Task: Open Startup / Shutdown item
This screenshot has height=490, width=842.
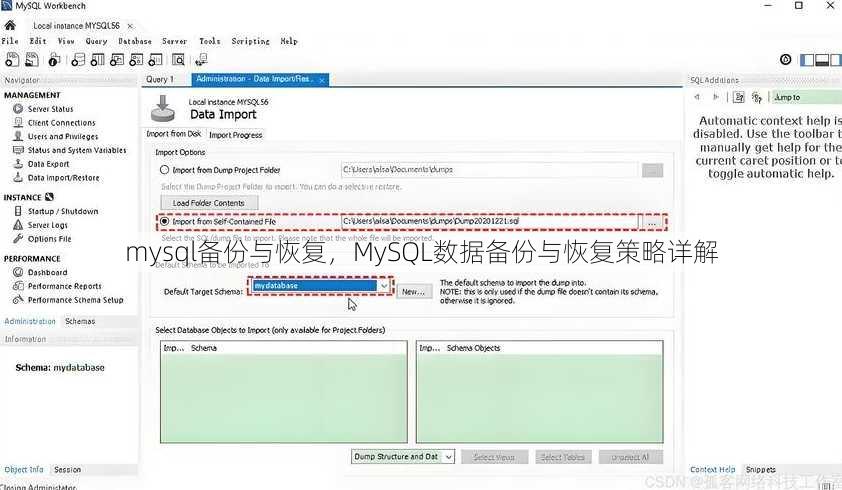Action: point(63,211)
